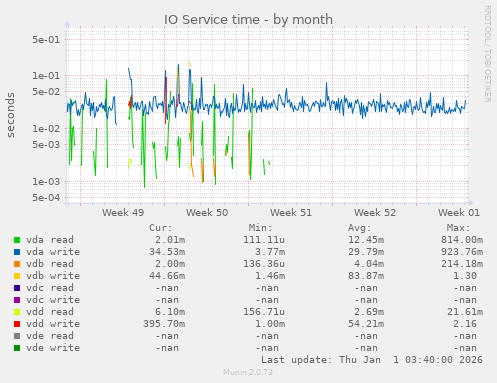
Task: Click the vda read green color swatch
Action: (x=17, y=240)
